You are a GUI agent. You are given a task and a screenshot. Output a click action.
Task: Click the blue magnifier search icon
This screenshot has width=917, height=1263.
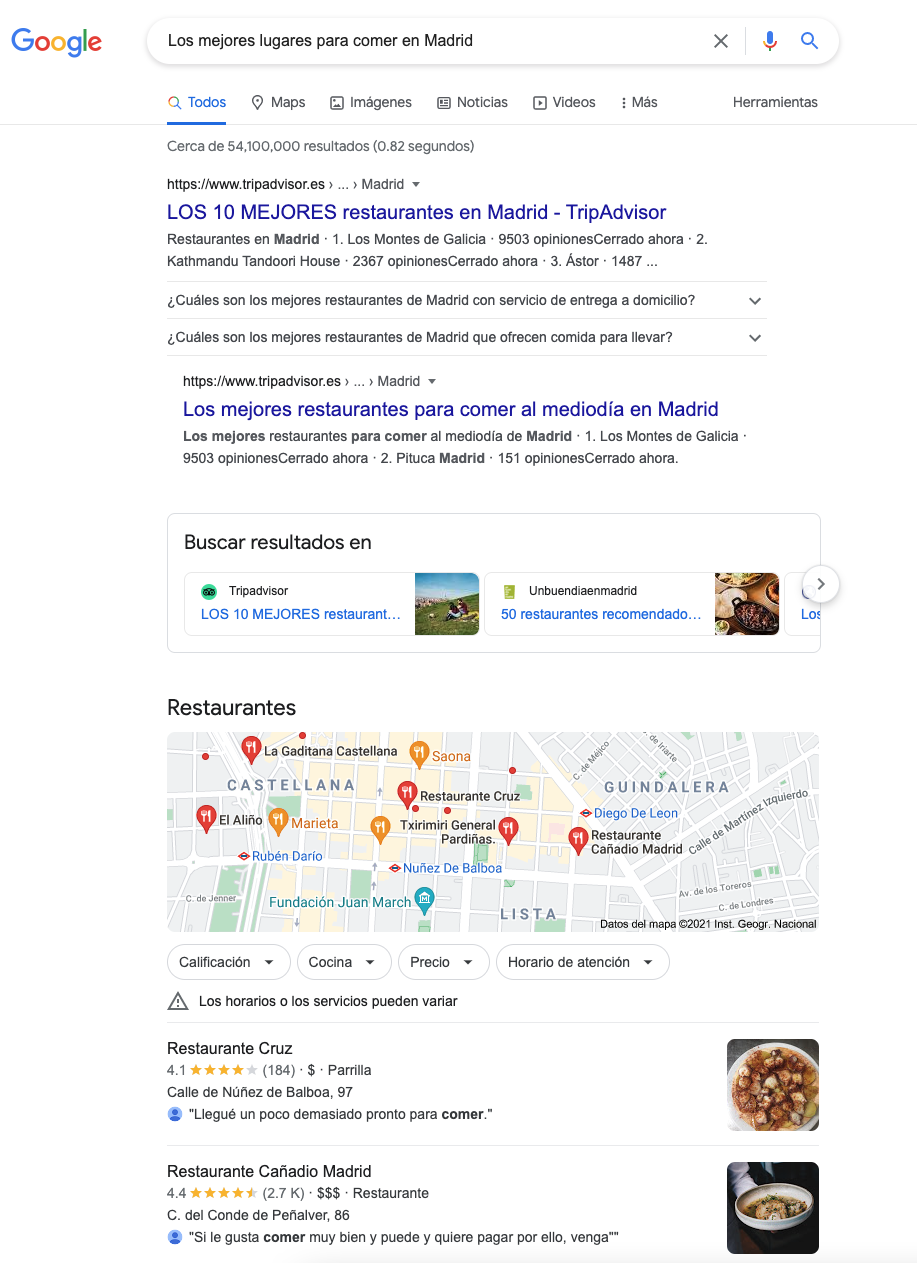[x=810, y=41]
